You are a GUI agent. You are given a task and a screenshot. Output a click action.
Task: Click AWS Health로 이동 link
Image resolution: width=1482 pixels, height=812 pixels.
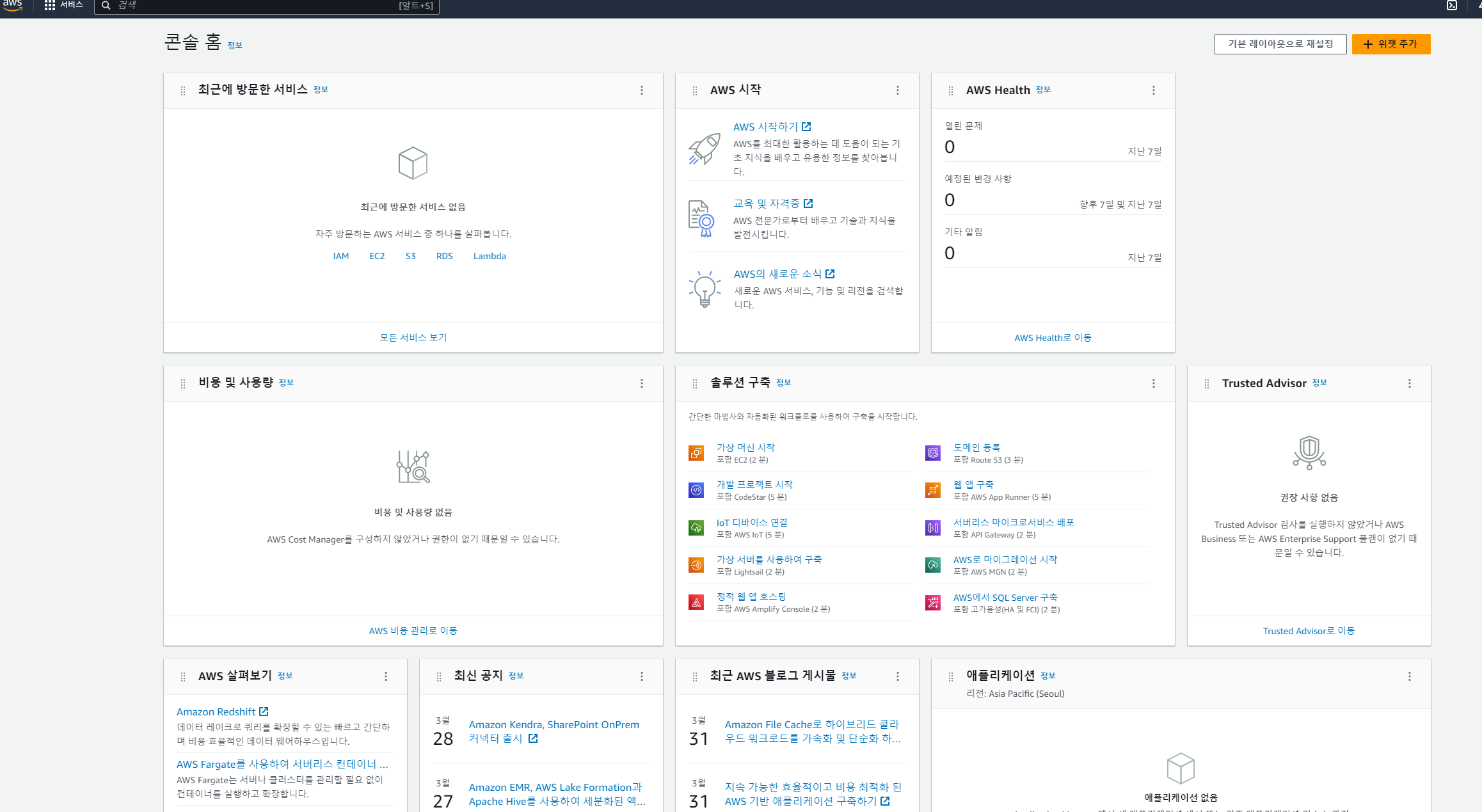click(x=1053, y=338)
